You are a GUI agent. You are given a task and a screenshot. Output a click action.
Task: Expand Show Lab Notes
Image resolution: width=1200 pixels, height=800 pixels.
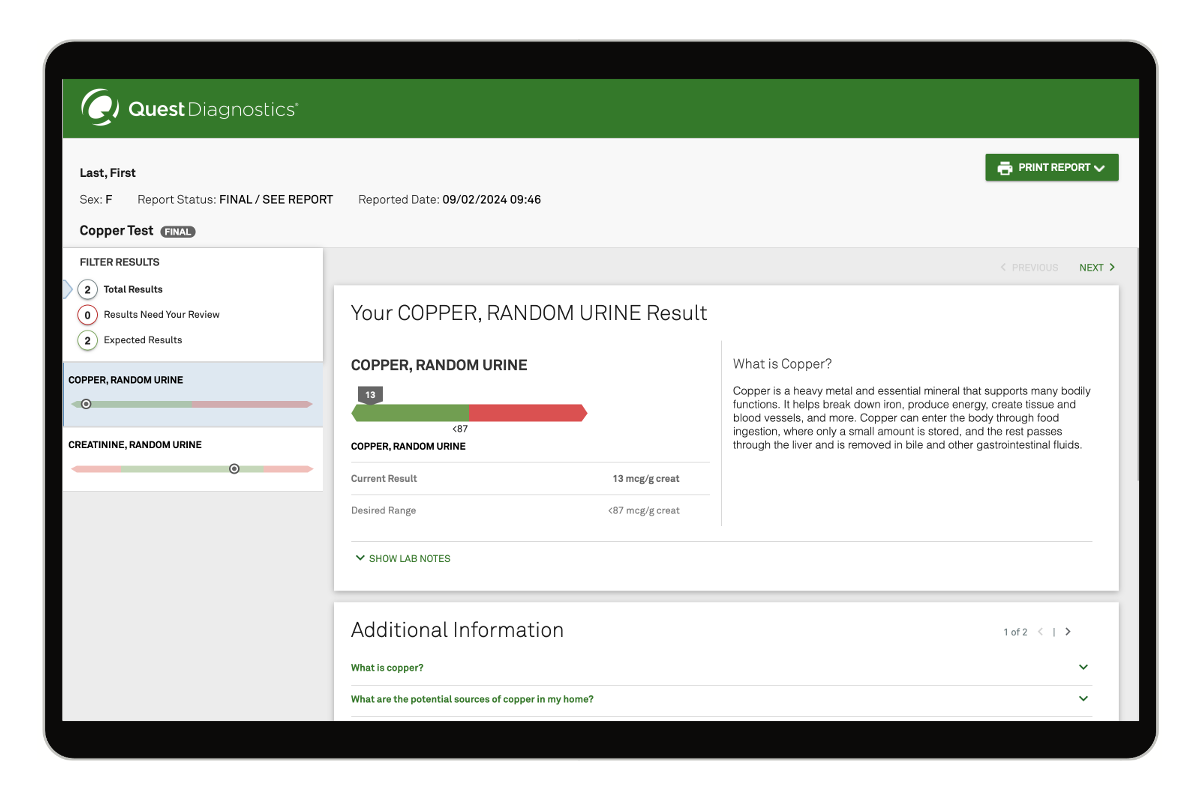pos(402,559)
